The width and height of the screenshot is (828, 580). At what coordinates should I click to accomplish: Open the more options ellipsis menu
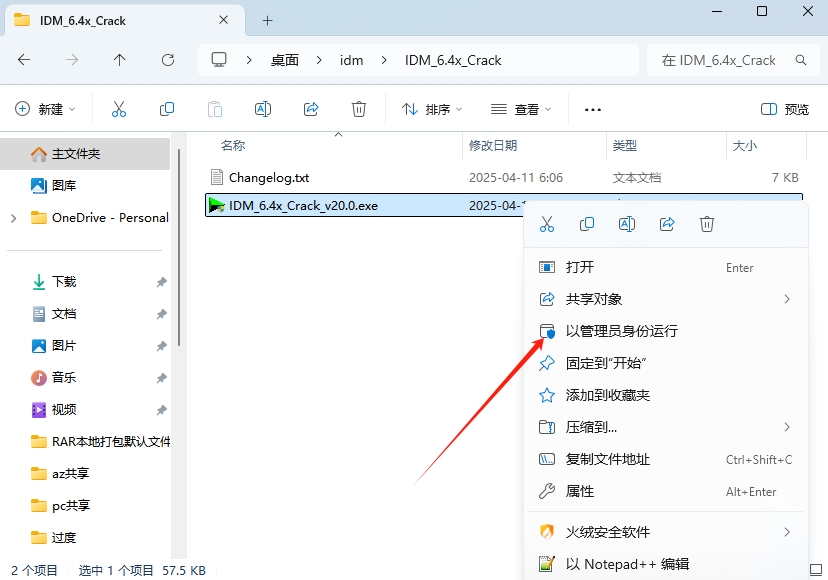[592, 110]
